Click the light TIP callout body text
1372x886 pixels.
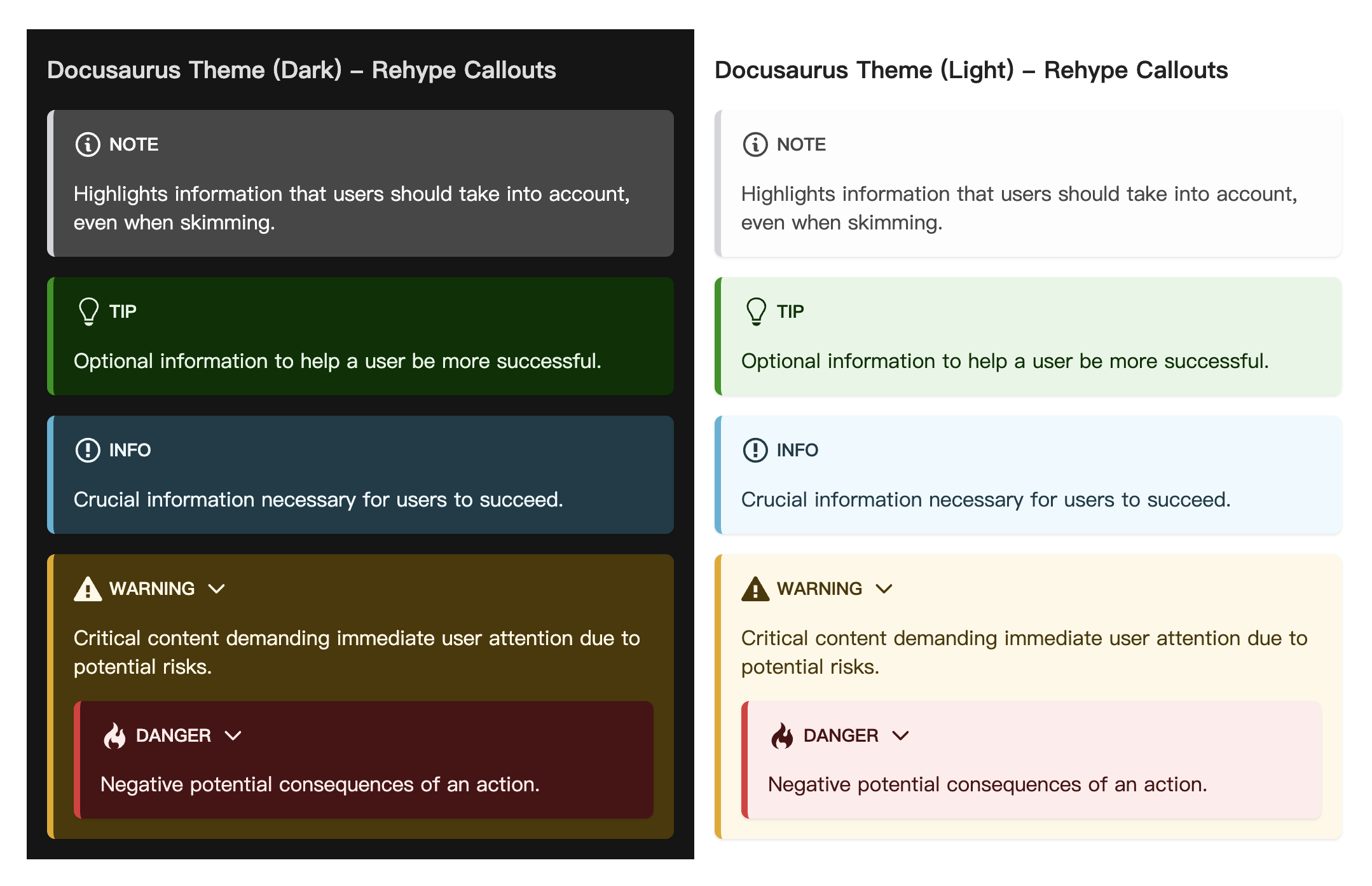pyautogui.click(x=1005, y=361)
